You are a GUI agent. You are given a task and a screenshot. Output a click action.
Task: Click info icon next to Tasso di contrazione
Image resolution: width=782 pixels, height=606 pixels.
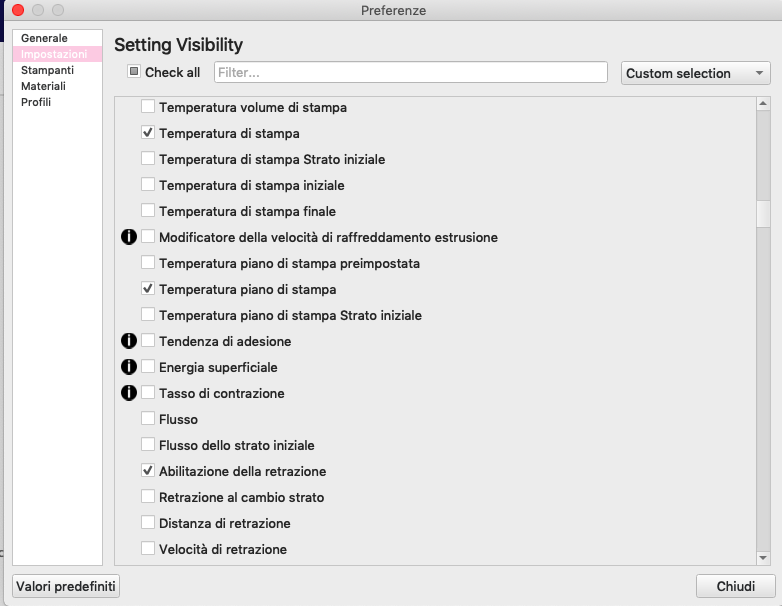pyautogui.click(x=129, y=393)
